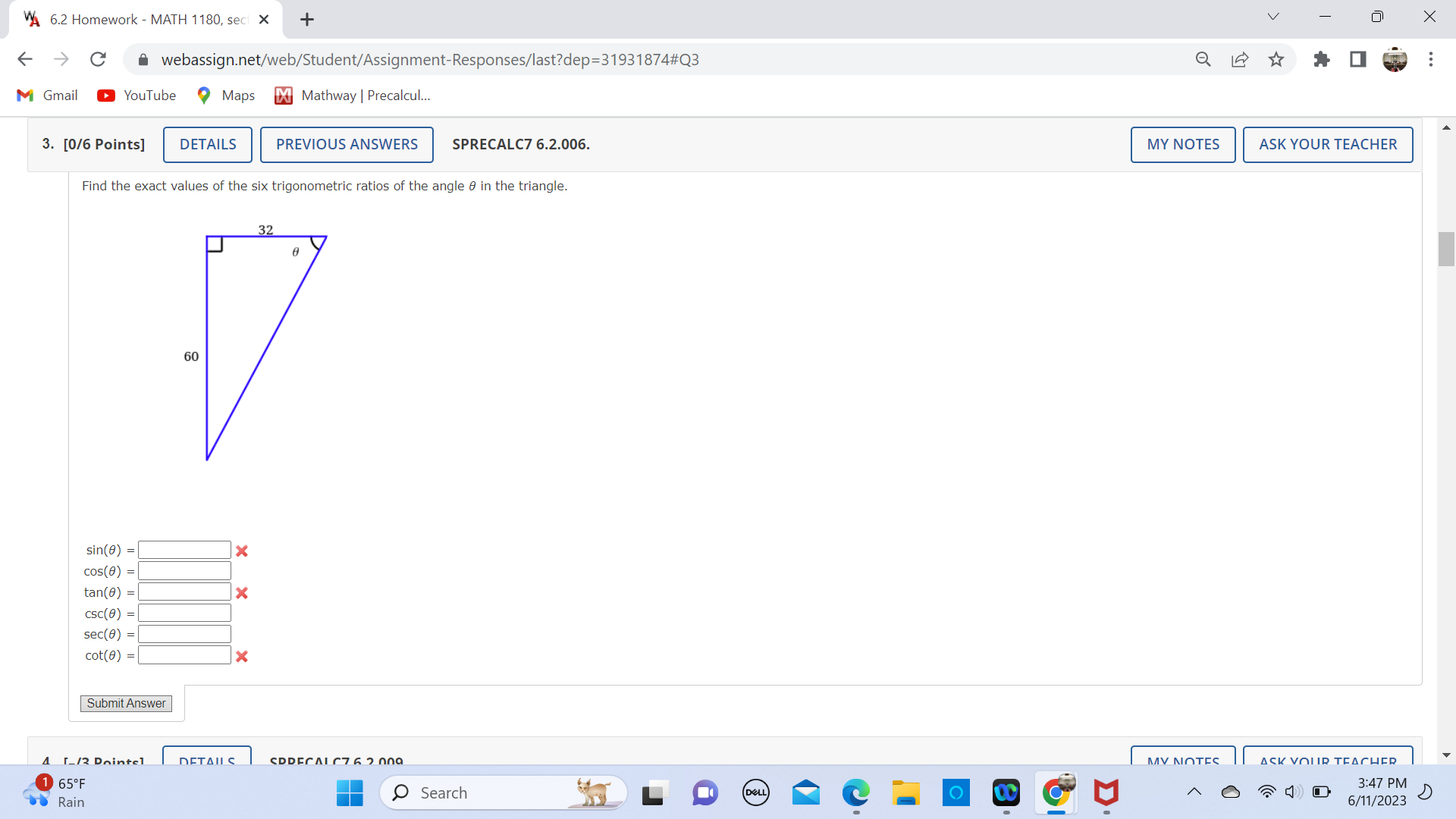The image size is (1456, 819).
Task: Open find-in-page via the magnifier icon
Action: coord(1203,59)
